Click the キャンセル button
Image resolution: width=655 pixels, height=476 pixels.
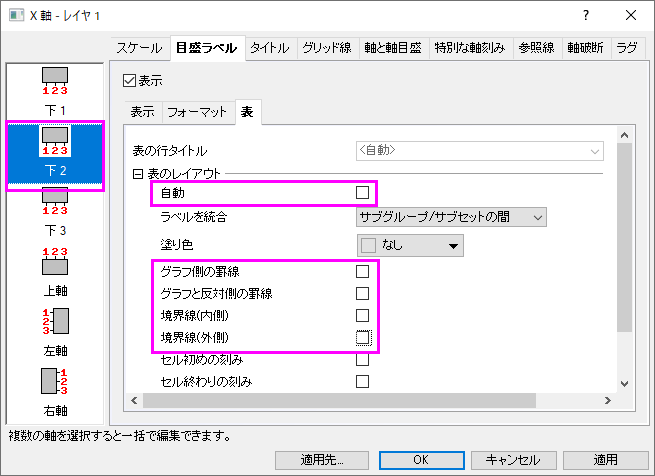513,460
